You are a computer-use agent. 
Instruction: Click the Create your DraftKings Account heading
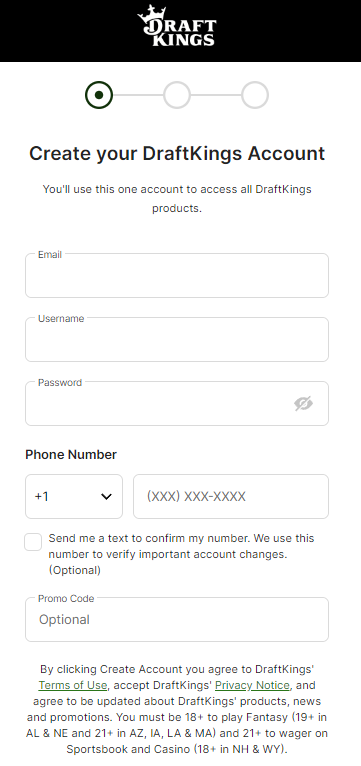[x=177, y=153]
